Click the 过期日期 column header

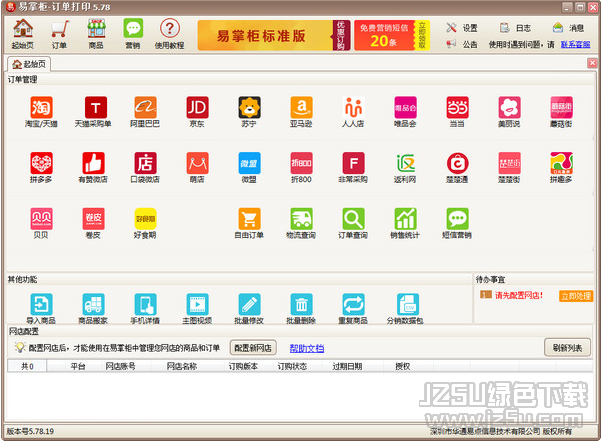[347, 366]
